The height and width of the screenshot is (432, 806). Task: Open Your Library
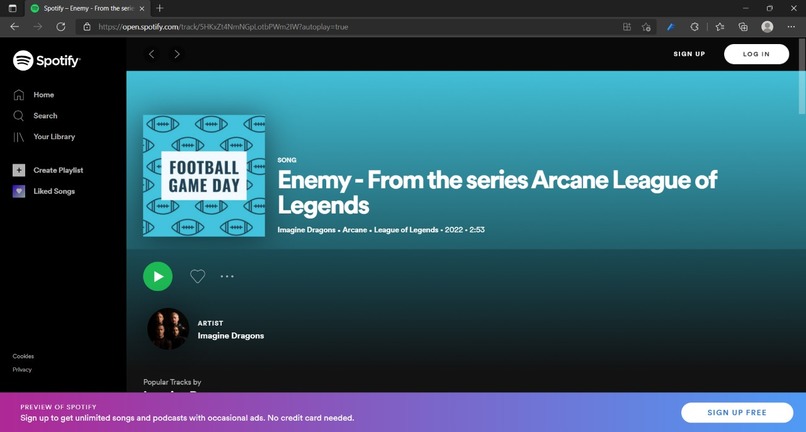(x=44, y=137)
